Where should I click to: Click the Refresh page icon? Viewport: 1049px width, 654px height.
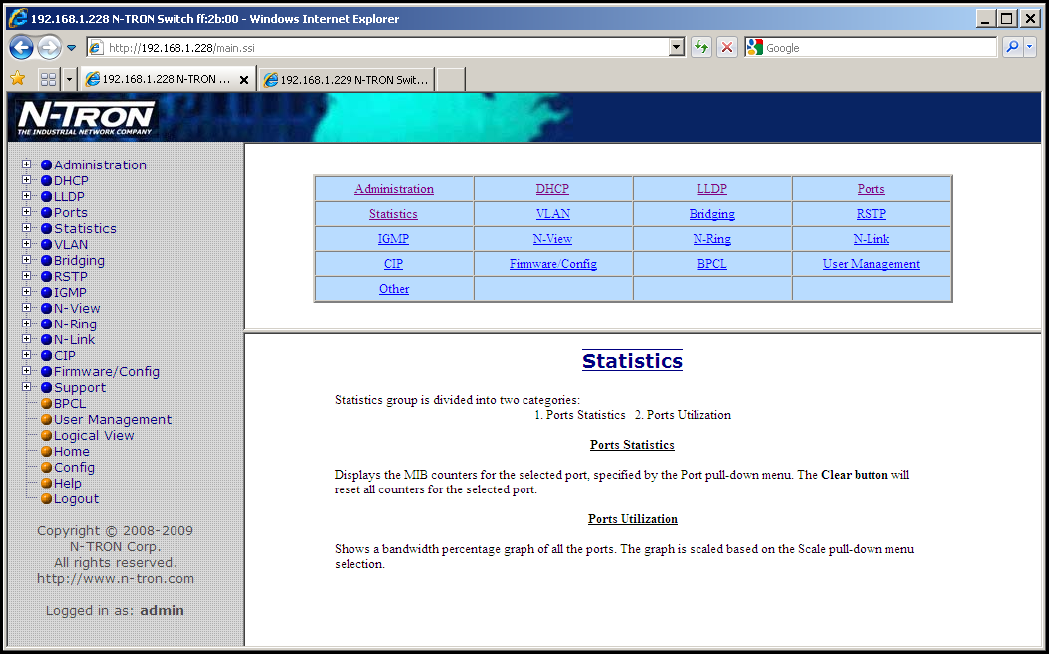pyautogui.click(x=701, y=47)
